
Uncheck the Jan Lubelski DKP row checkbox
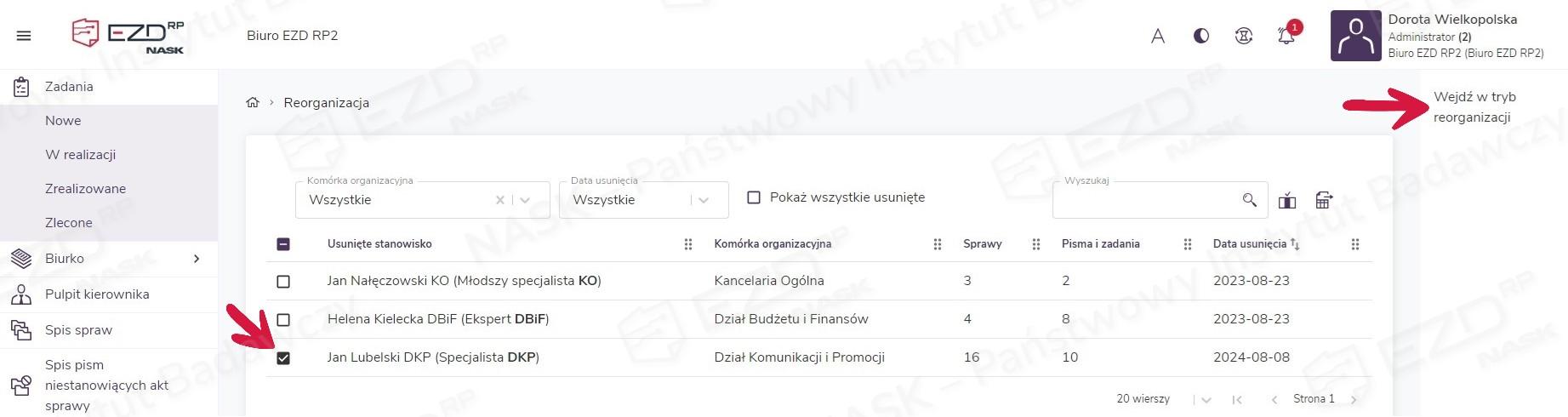(283, 358)
